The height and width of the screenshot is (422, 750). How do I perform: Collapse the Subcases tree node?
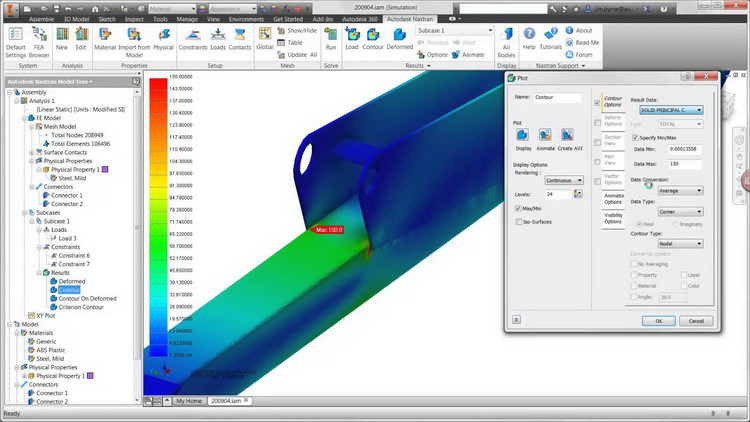click(x=24, y=212)
